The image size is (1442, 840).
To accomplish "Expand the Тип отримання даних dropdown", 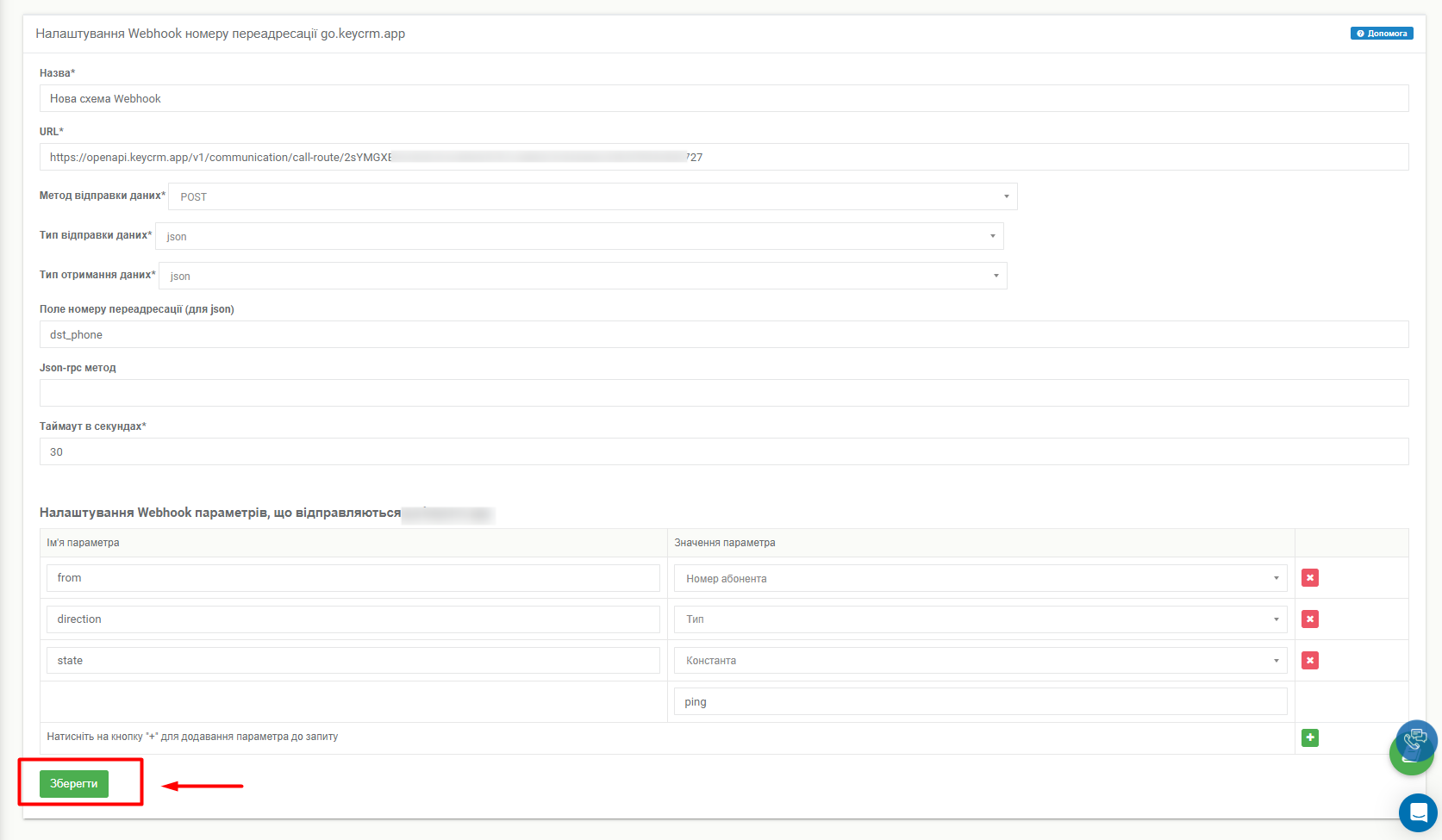I will coord(583,276).
